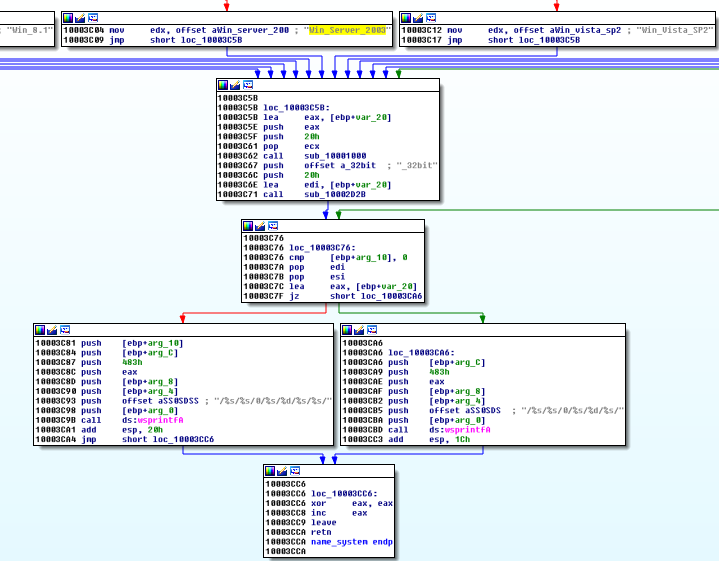The height and width of the screenshot is (561, 719).
Task: Click group-nodes icon of Win_Server_2003 node
Action: point(93,18)
